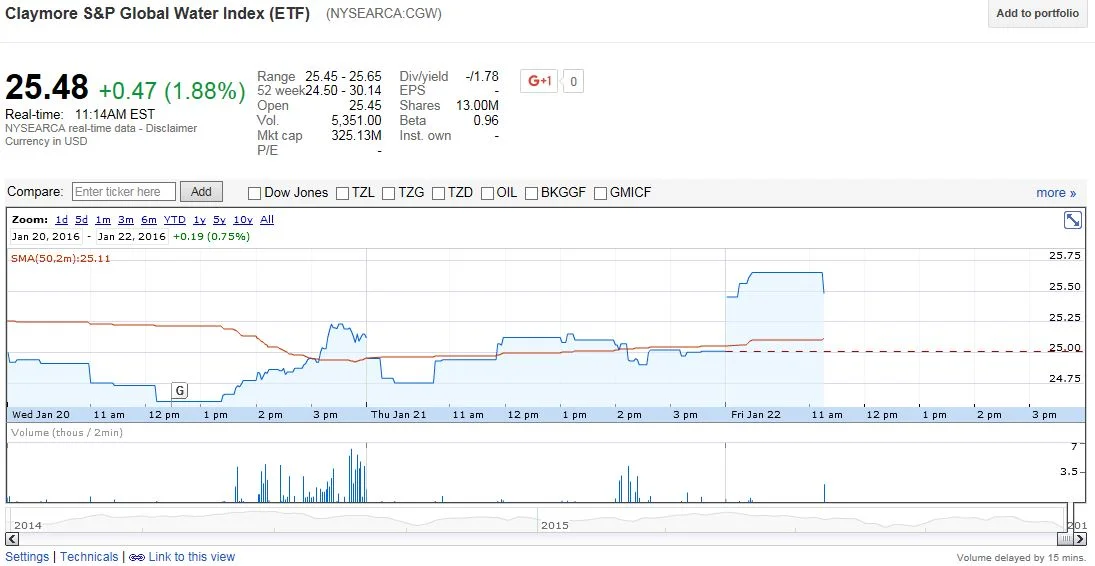The height and width of the screenshot is (566, 1095).
Task: Set zoom to 5d
Action: coord(82,219)
